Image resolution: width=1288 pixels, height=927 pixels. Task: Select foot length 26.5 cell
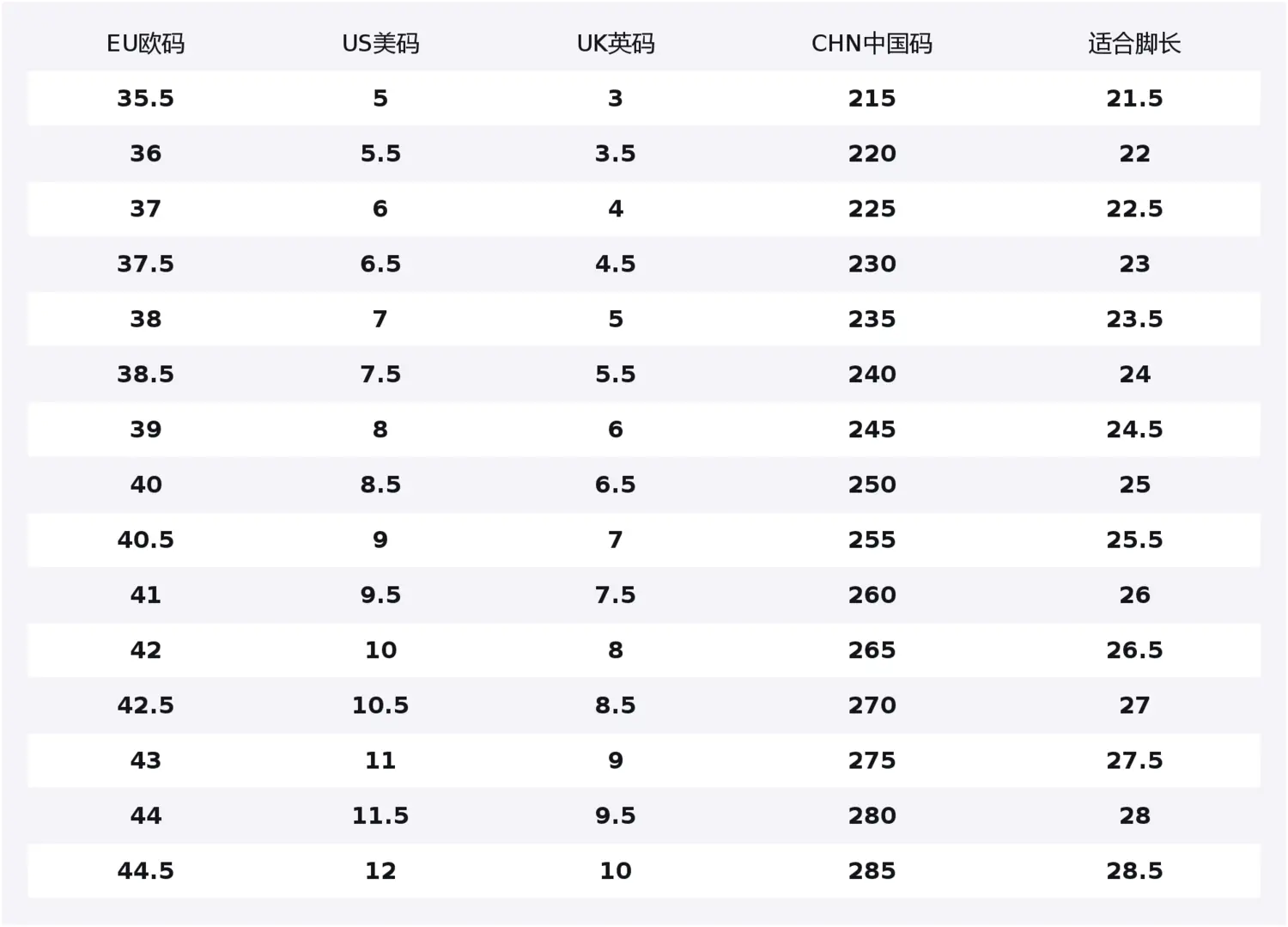tap(1134, 650)
